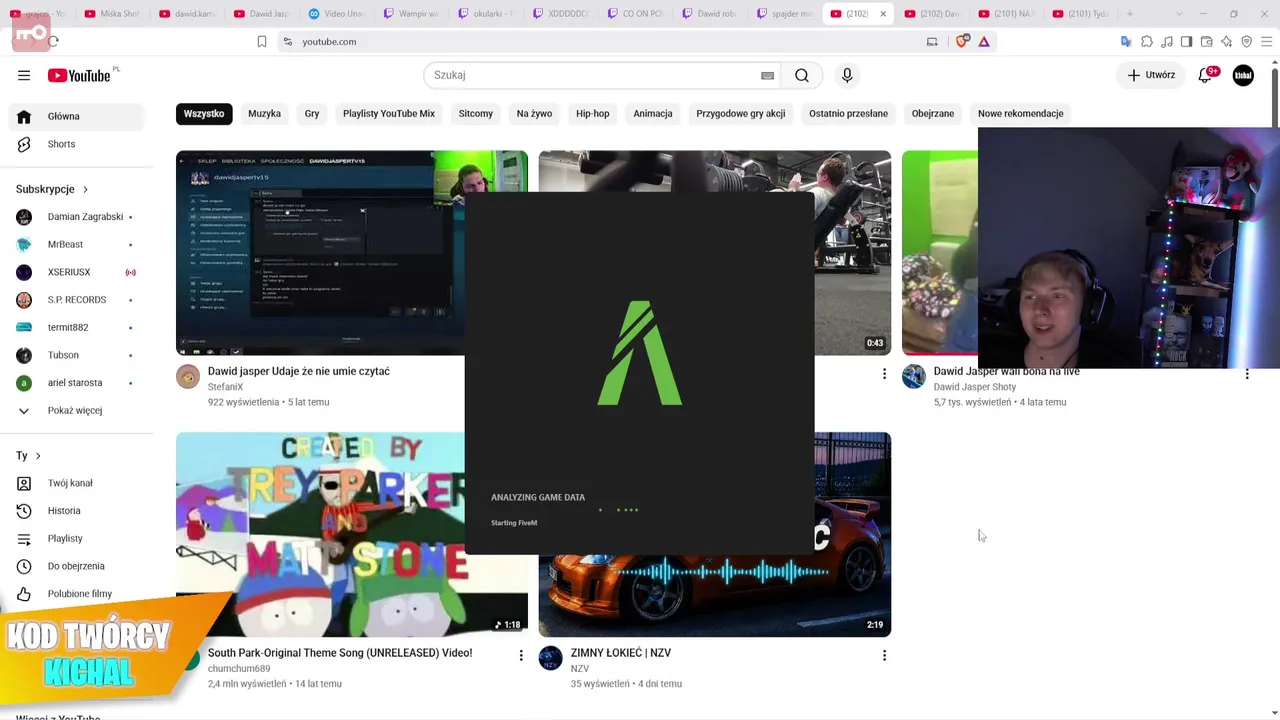
Task: Open the StefaniX channel avatar
Action: click(x=188, y=376)
